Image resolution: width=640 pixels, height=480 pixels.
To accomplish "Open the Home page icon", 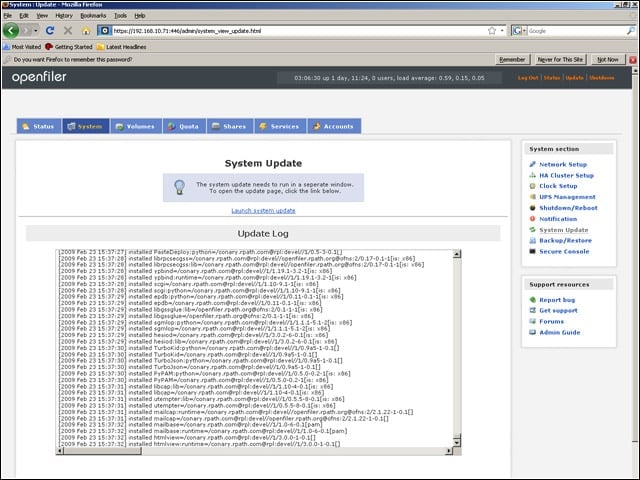I will click(x=86, y=31).
